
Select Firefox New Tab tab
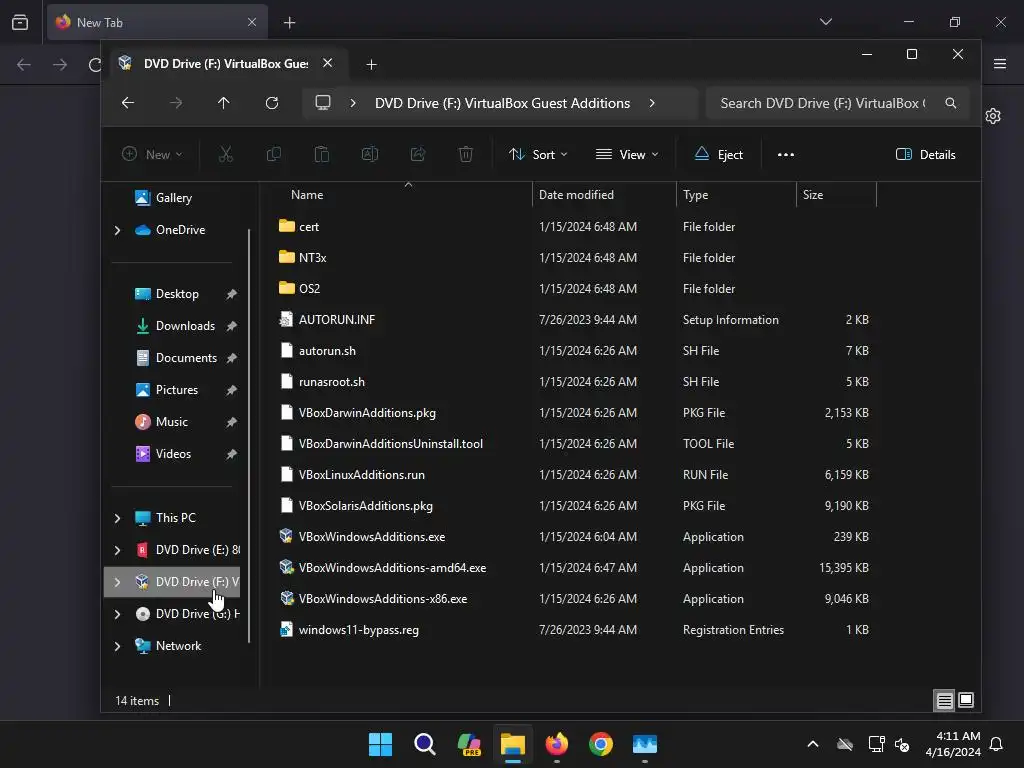[x=157, y=22]
